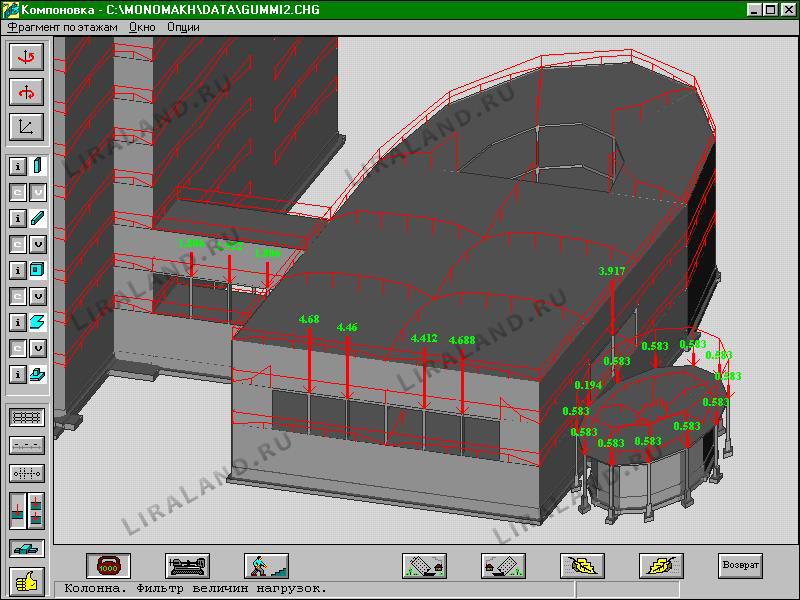
Task: Toggle the floor slab element display icon
Action: click(x=37, y=322)
